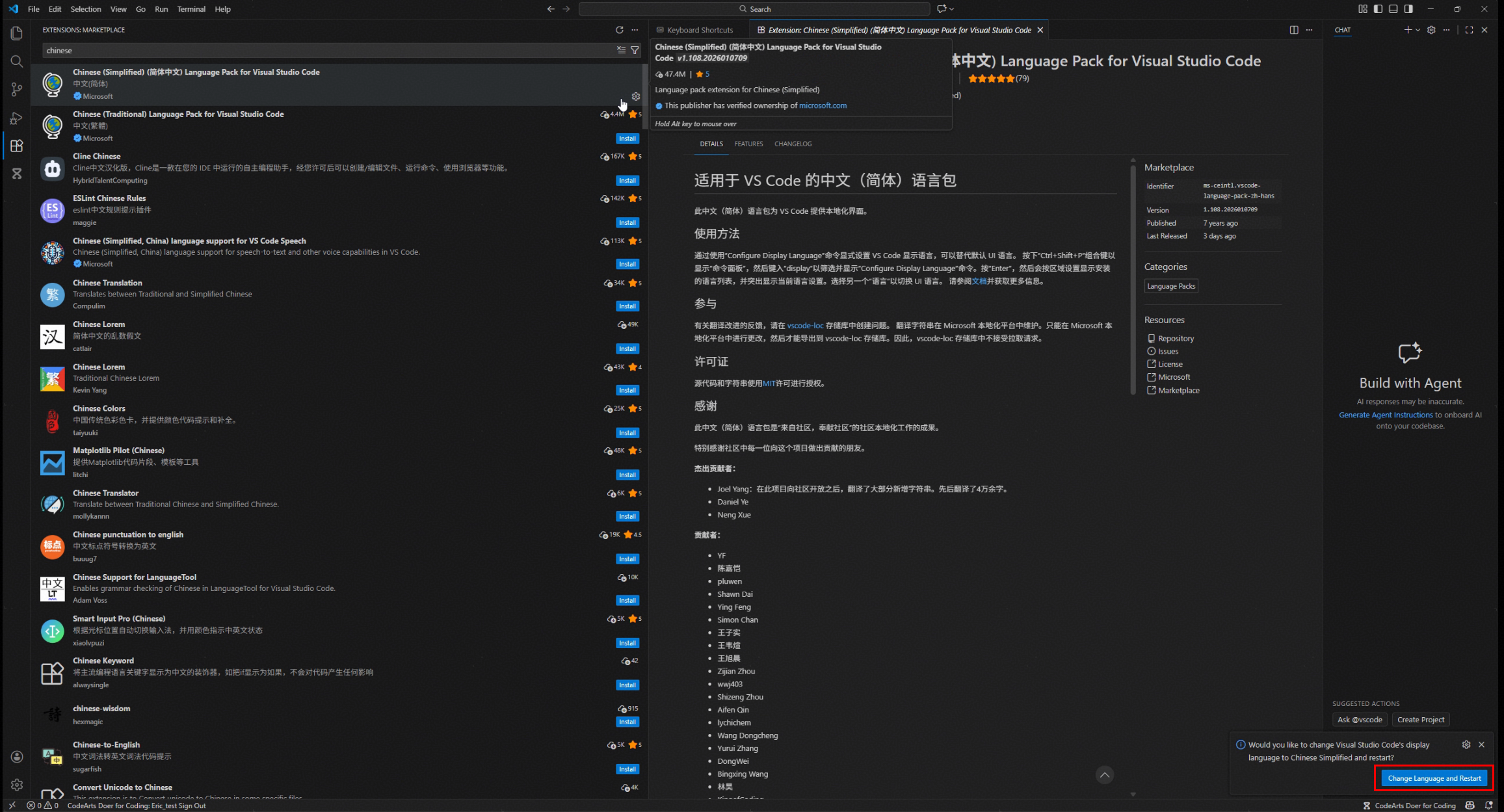Open chat dropdown next to search bar

pyautogui.click(x=952, y=9)
